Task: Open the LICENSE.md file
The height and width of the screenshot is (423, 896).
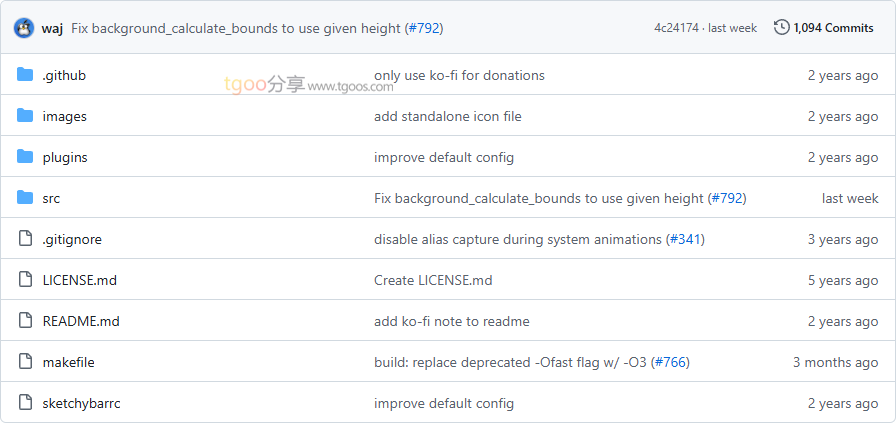Action: click(79, 280)
